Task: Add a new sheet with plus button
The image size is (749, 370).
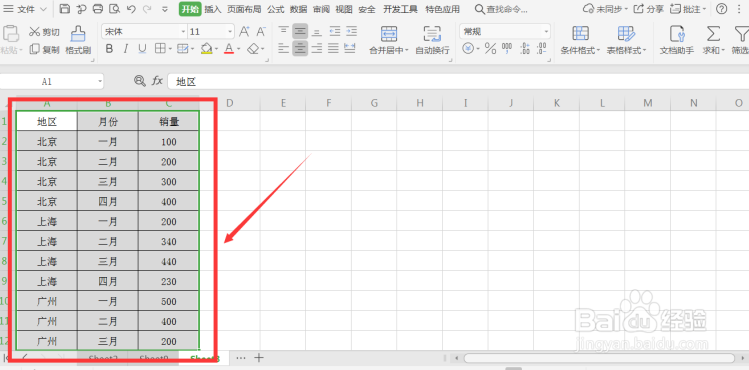Action: [x=258, y=357]
